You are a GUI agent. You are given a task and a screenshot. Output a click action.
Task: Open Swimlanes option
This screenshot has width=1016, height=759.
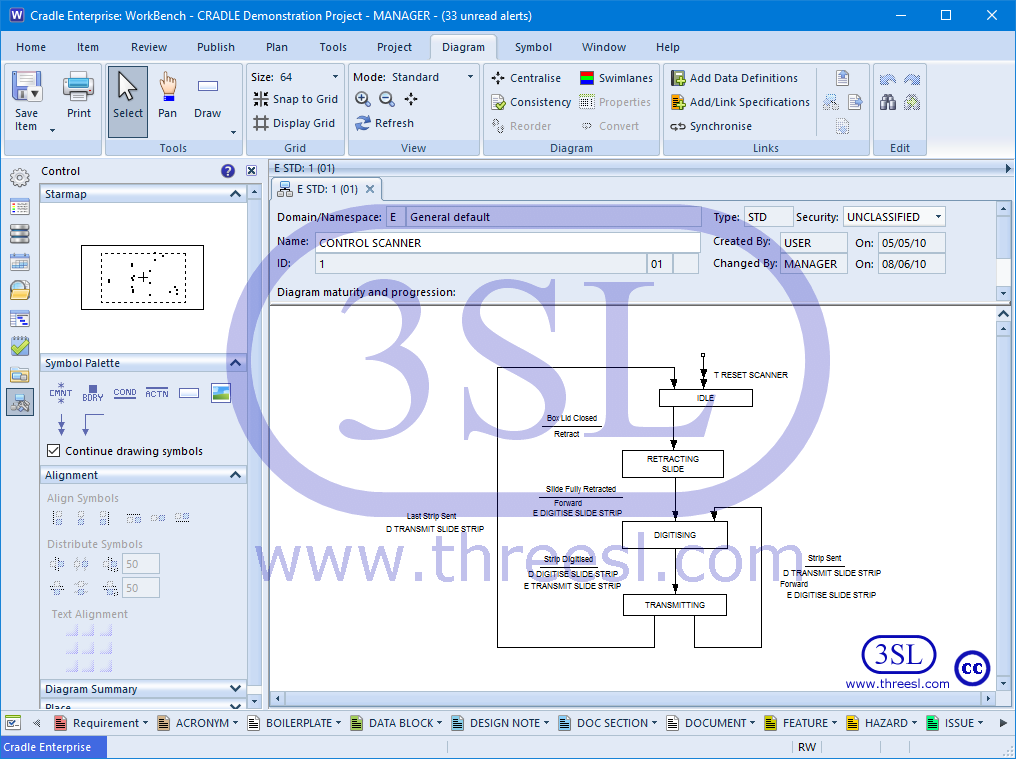pyautogui.click(x=616, y=78)
